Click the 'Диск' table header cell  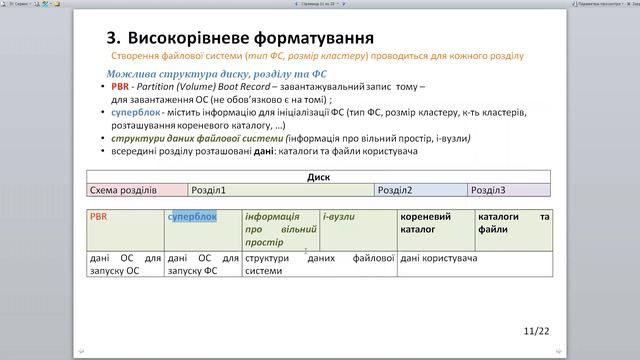[318, 177]
